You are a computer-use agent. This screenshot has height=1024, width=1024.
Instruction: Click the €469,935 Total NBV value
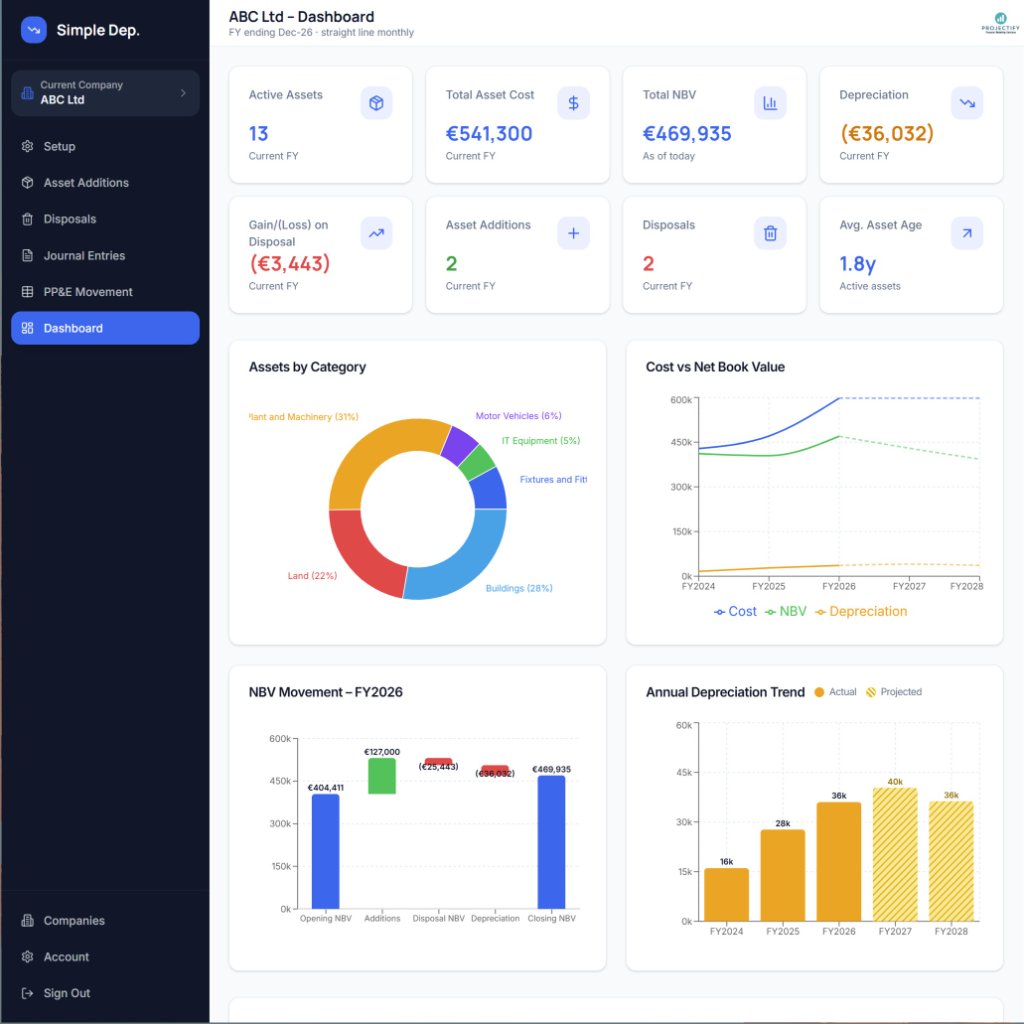(687, 134)
